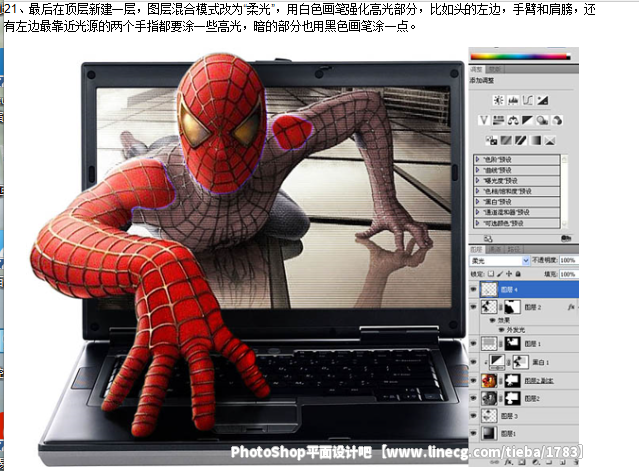
Task: Expand the 色阶 预设 presets
Action: [x=478, y=159]
